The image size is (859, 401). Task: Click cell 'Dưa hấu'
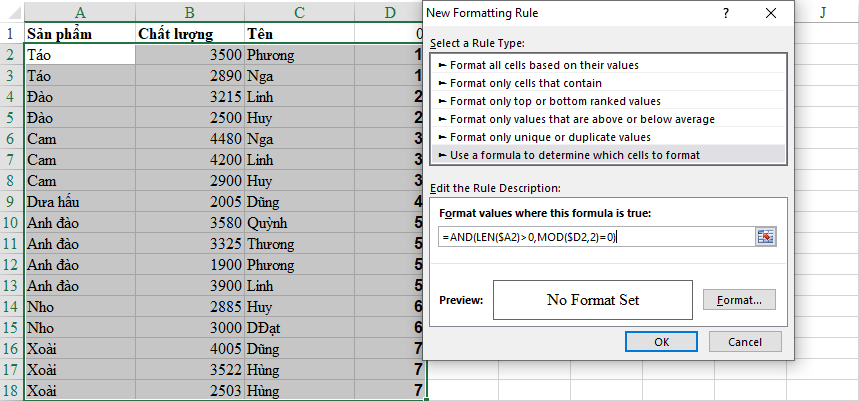coord(80,202)
